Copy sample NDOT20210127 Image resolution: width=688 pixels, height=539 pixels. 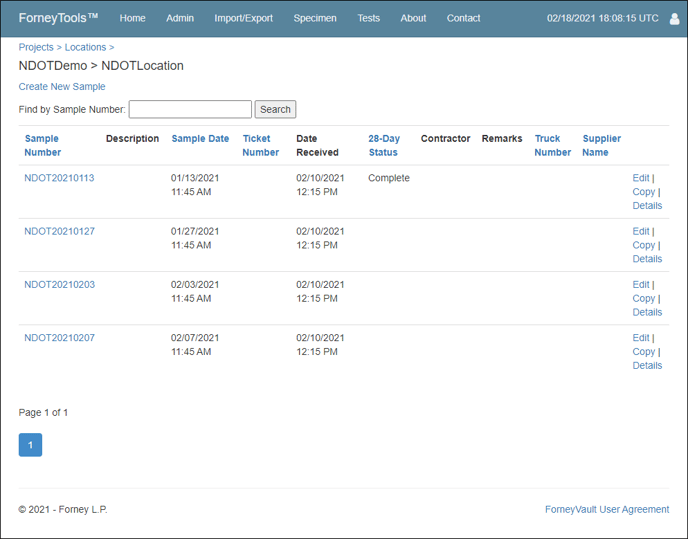pos(644,245)
